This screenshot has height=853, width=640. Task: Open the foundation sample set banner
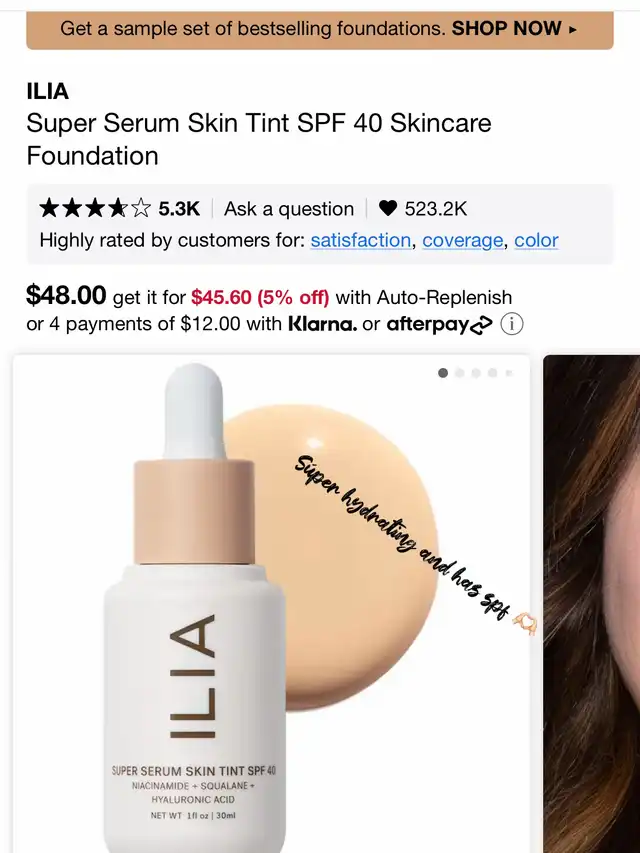point(320,29)
